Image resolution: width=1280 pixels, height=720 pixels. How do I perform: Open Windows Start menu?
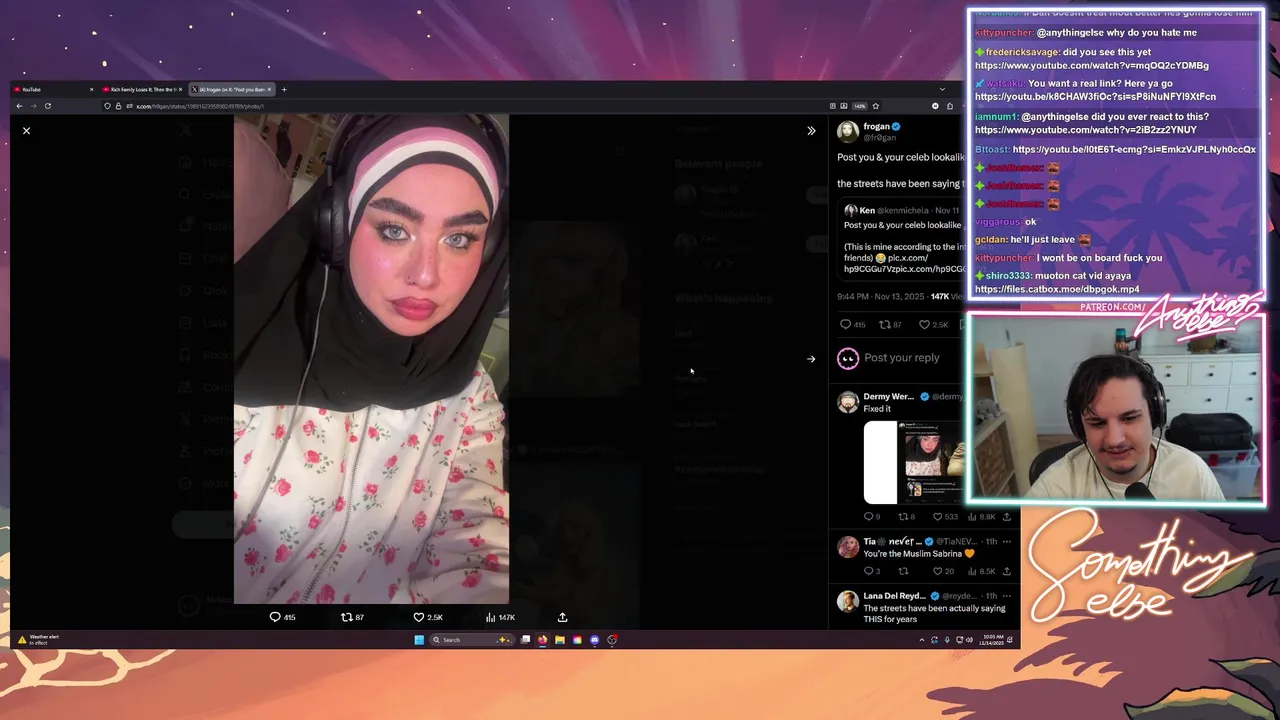[419, 640]
